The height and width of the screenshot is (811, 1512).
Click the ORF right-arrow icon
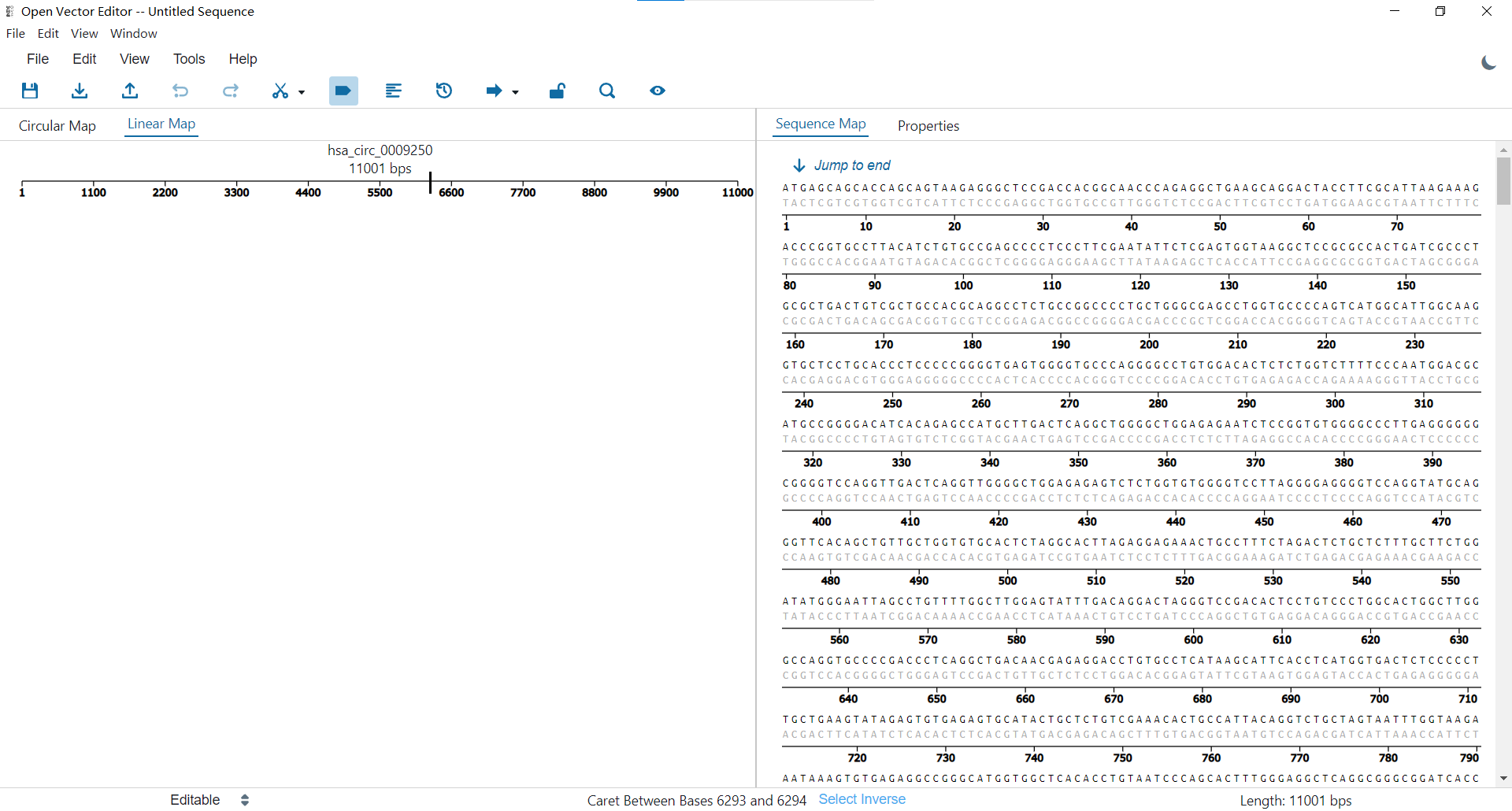point(494,91)
